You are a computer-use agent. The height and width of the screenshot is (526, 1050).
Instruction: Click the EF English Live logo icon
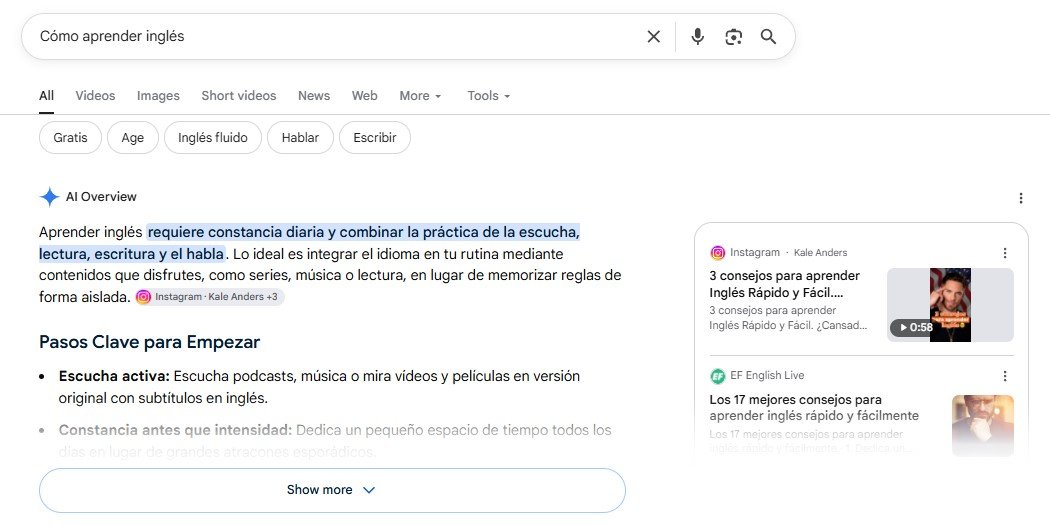[x=717, y=376]
